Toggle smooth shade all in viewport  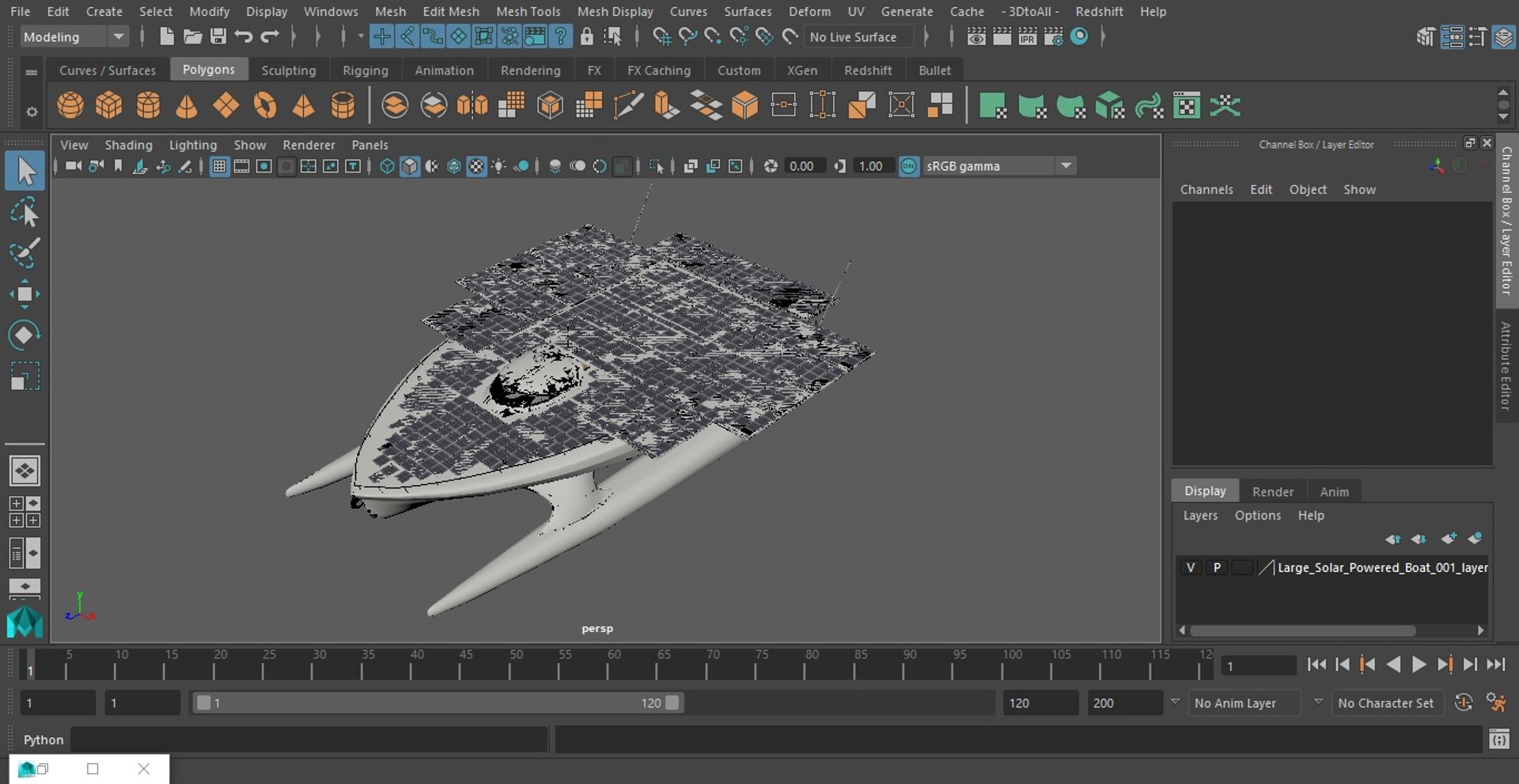point(409,166)
